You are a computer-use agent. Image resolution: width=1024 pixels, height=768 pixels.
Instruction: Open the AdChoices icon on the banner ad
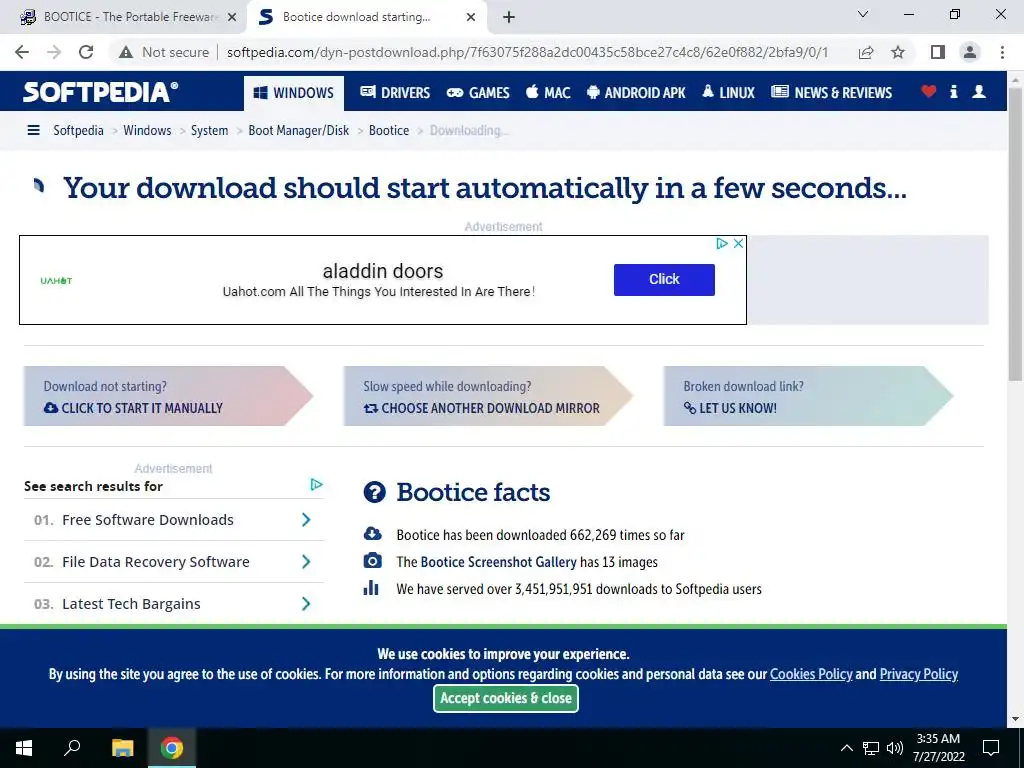722,243
